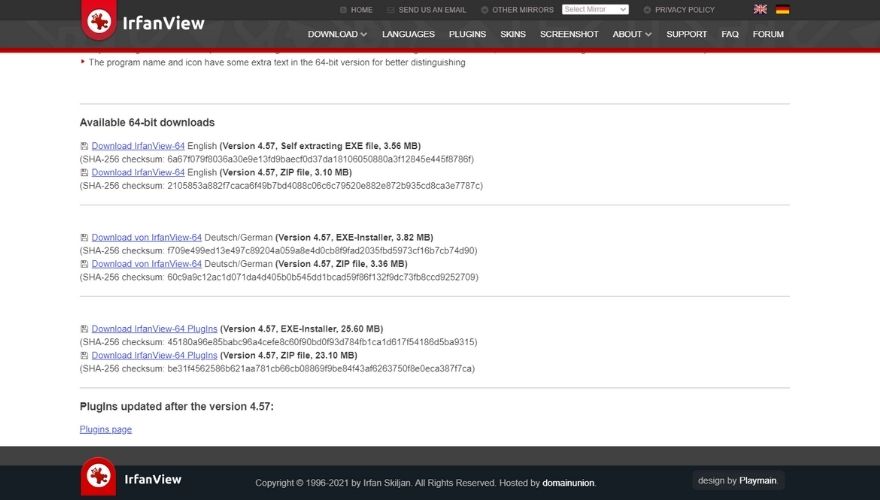Viewport: 880px width, 500px height.
Task: Go to the PLUGINS menu item
Action: click(x=467, y=34)
